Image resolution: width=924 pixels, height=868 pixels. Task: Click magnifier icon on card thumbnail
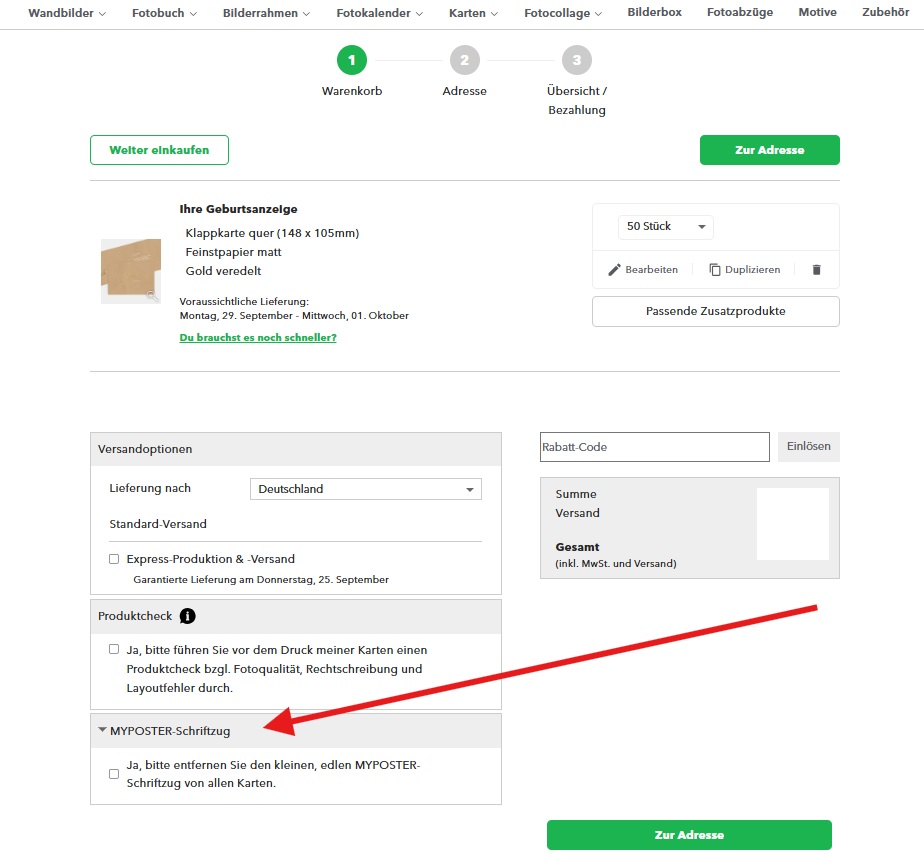(x=152, y=295)
